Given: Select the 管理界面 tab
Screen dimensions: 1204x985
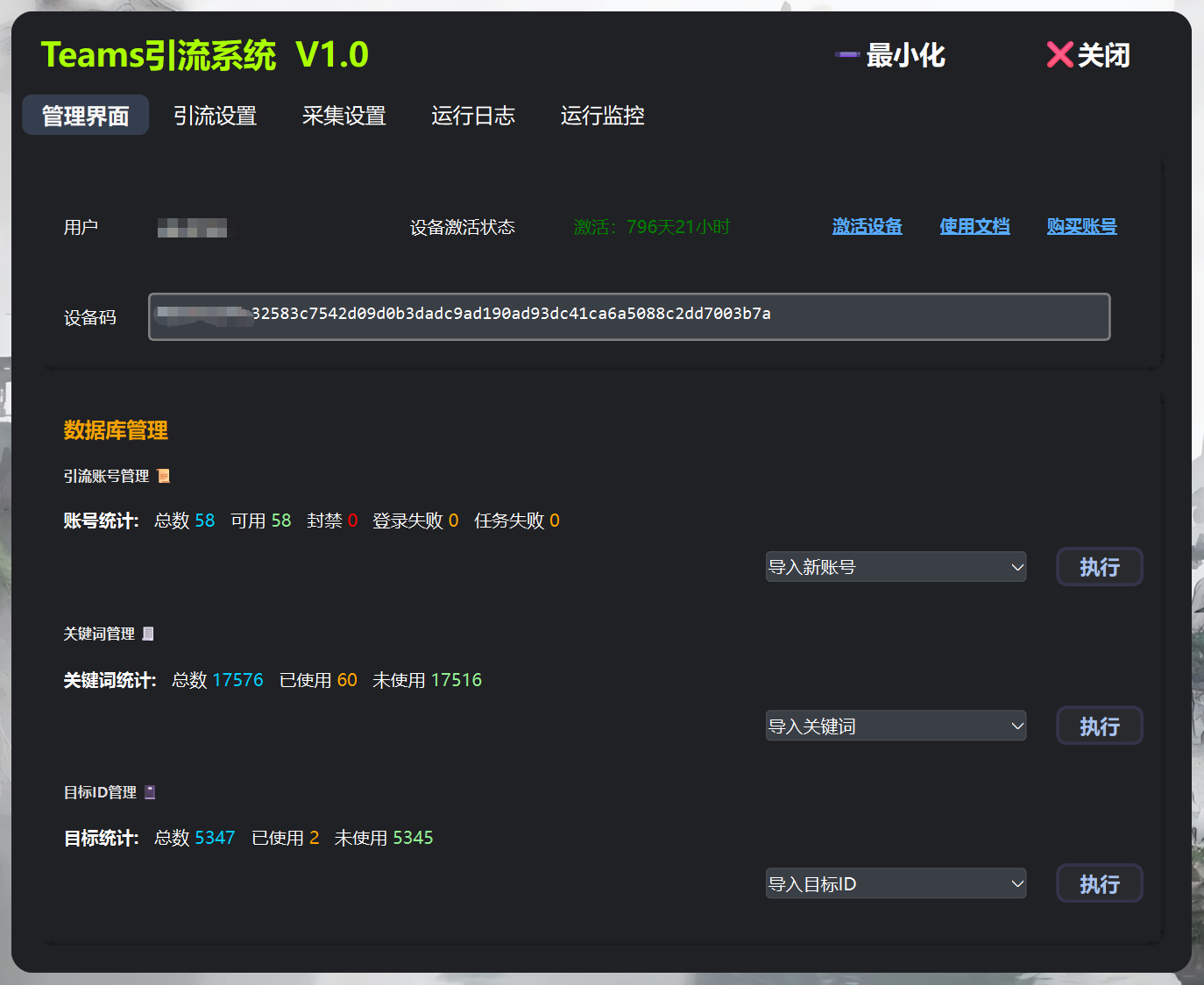Looking at the screenshot, I should click(x=85, y=115).
